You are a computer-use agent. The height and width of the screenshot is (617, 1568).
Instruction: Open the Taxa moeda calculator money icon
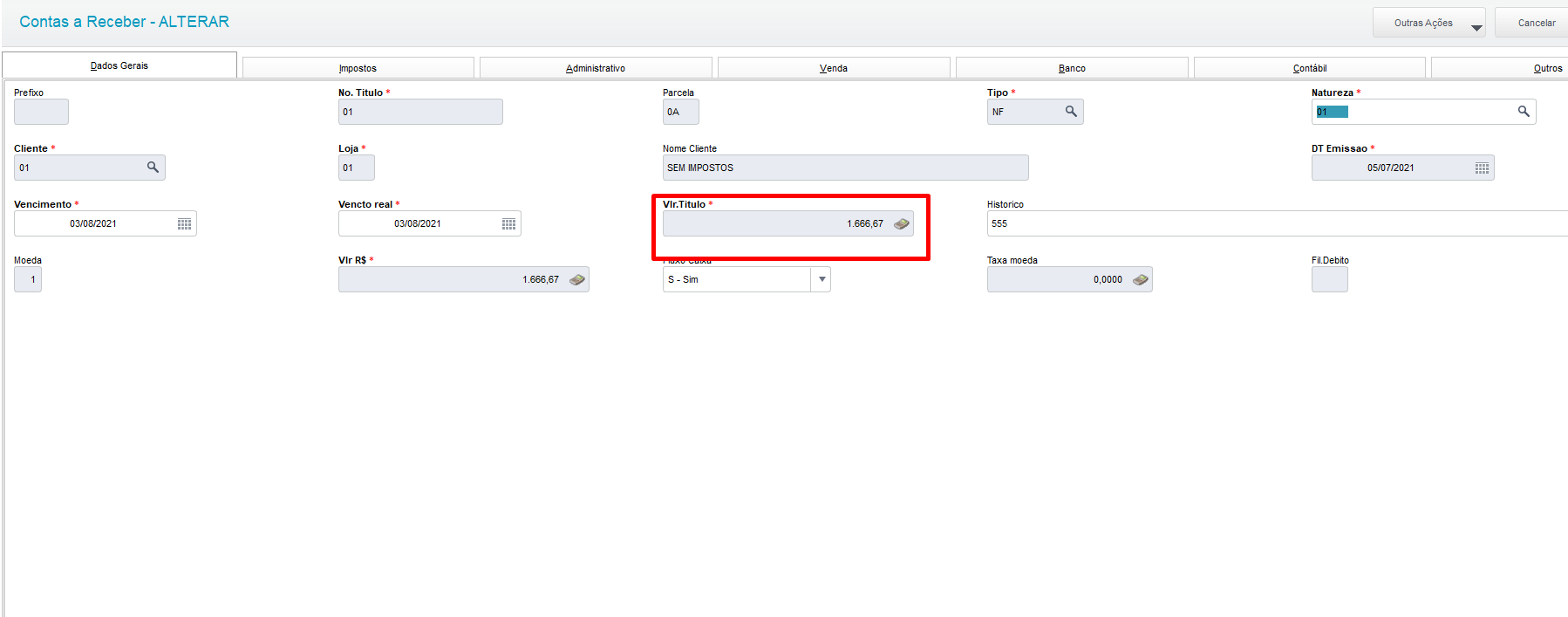pyautogui.click(x=1141, y=279)
